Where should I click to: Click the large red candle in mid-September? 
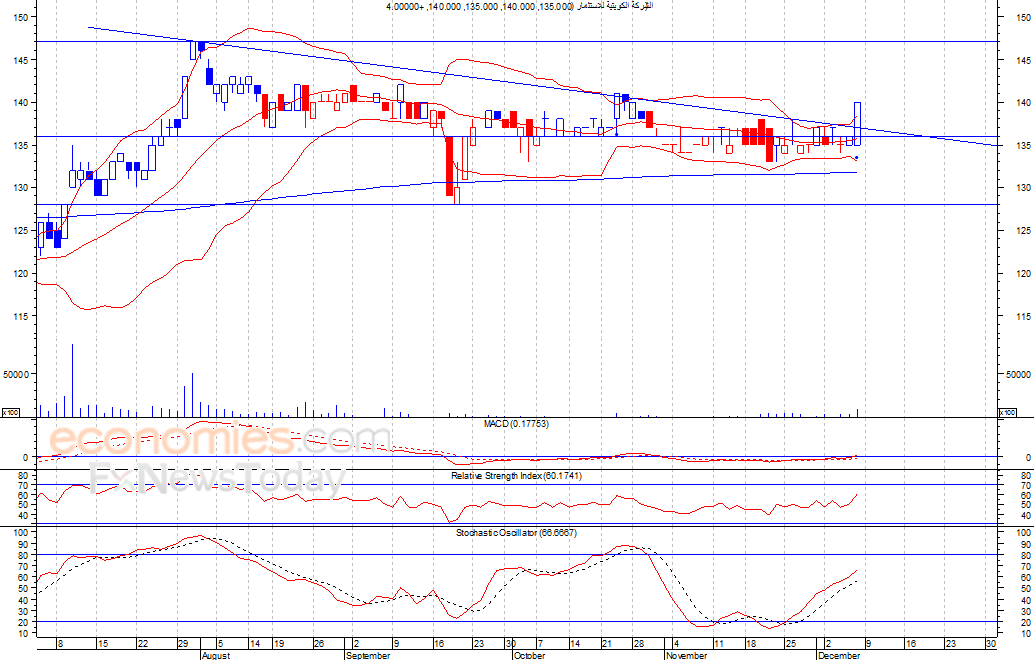[450, 166]
